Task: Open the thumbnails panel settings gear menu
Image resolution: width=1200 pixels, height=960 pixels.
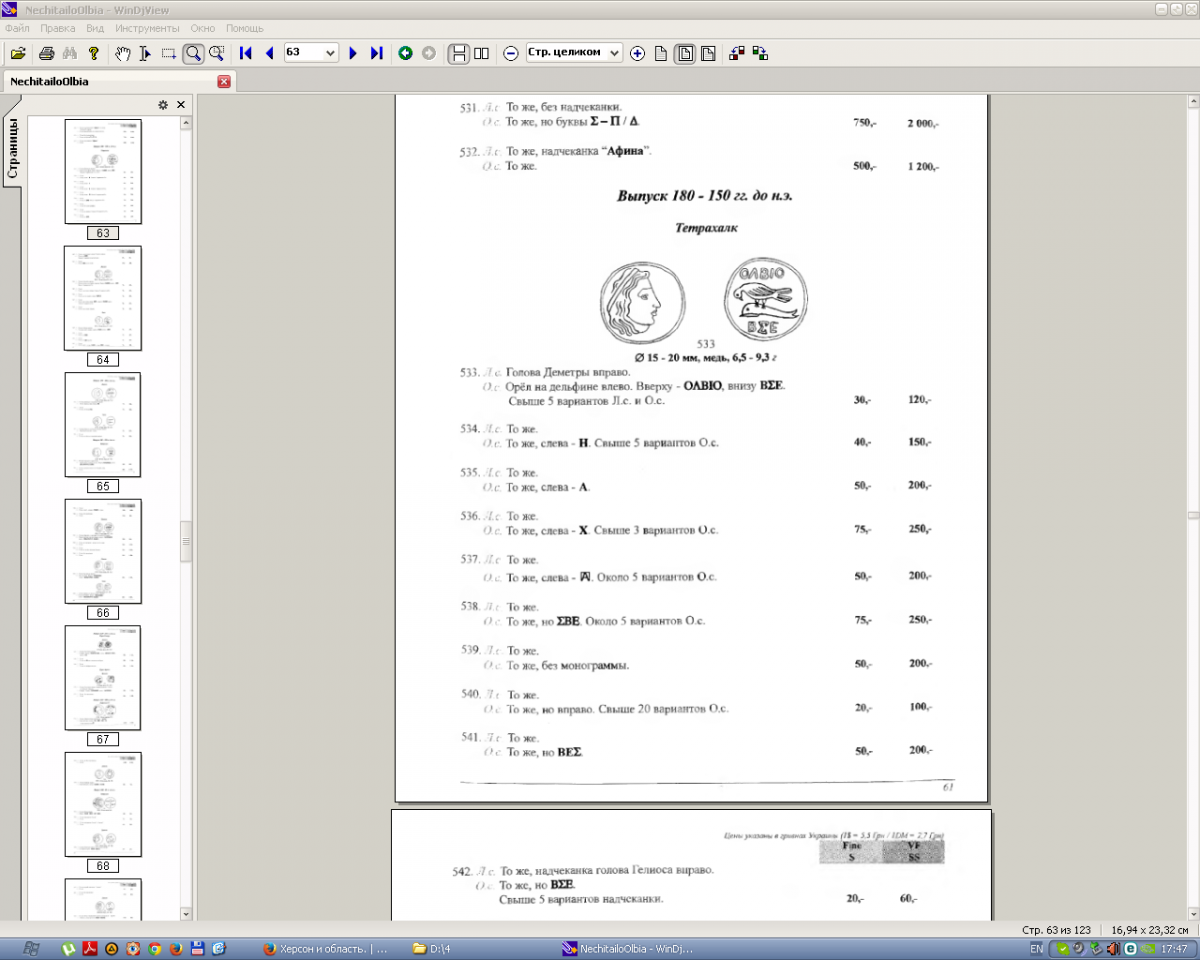Action: point(163,105)
